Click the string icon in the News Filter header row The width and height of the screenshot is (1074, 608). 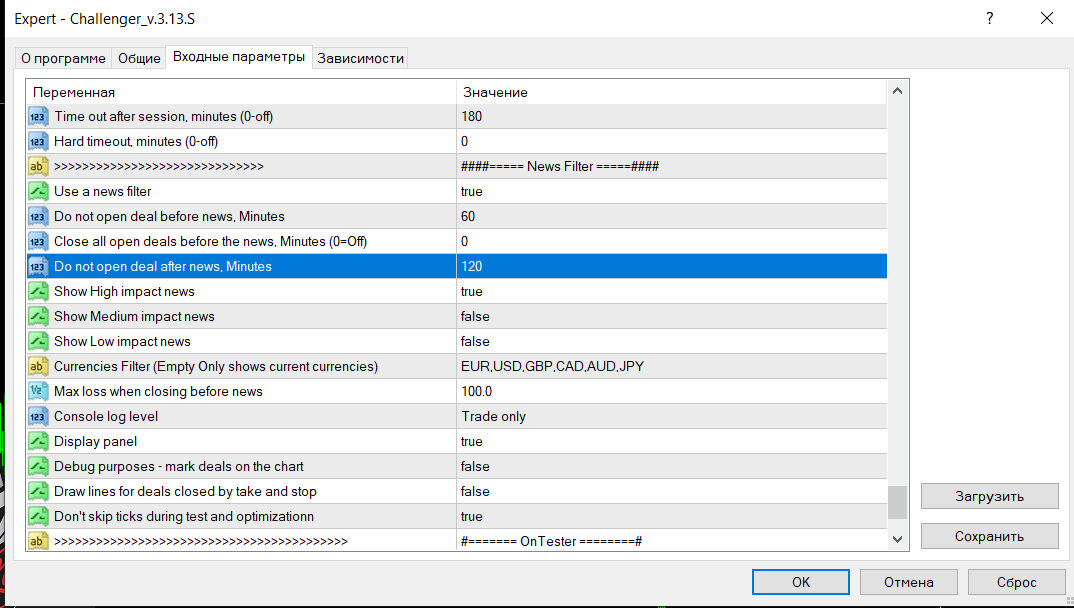(38, 166)
